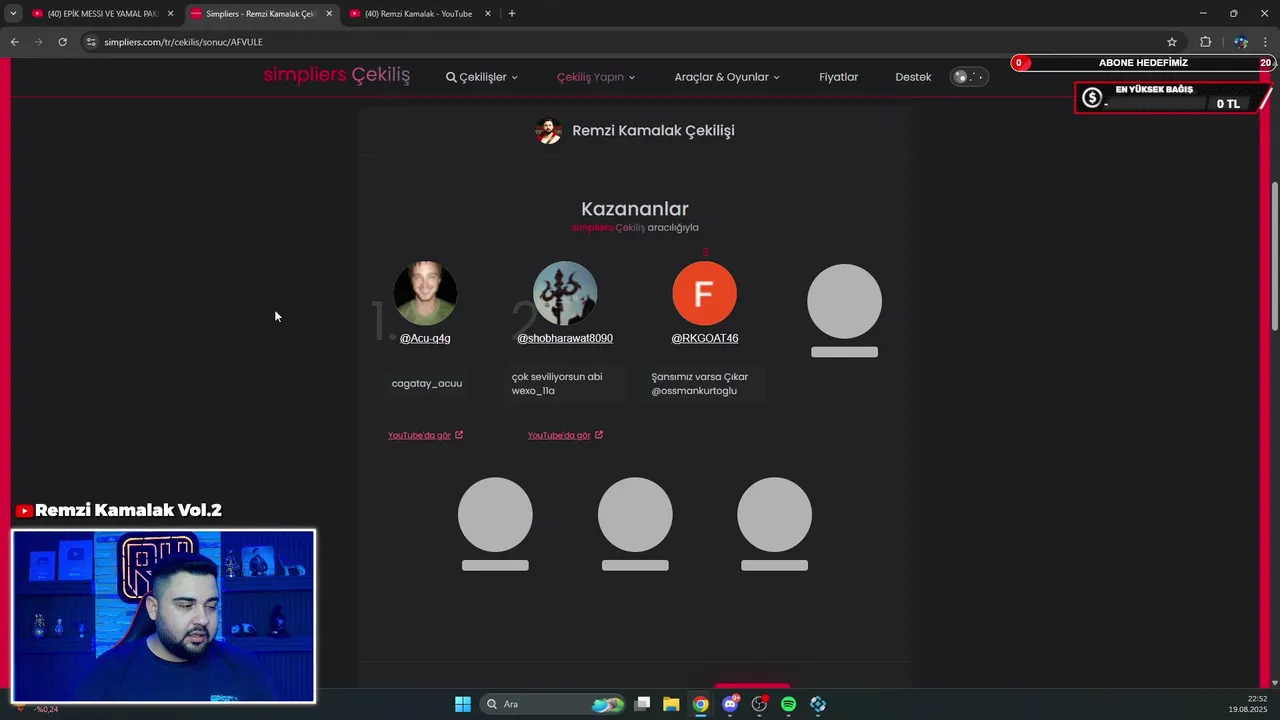Open a new tab with plus icon
The width and height of the screenshot is (1280, 720).
512,14
